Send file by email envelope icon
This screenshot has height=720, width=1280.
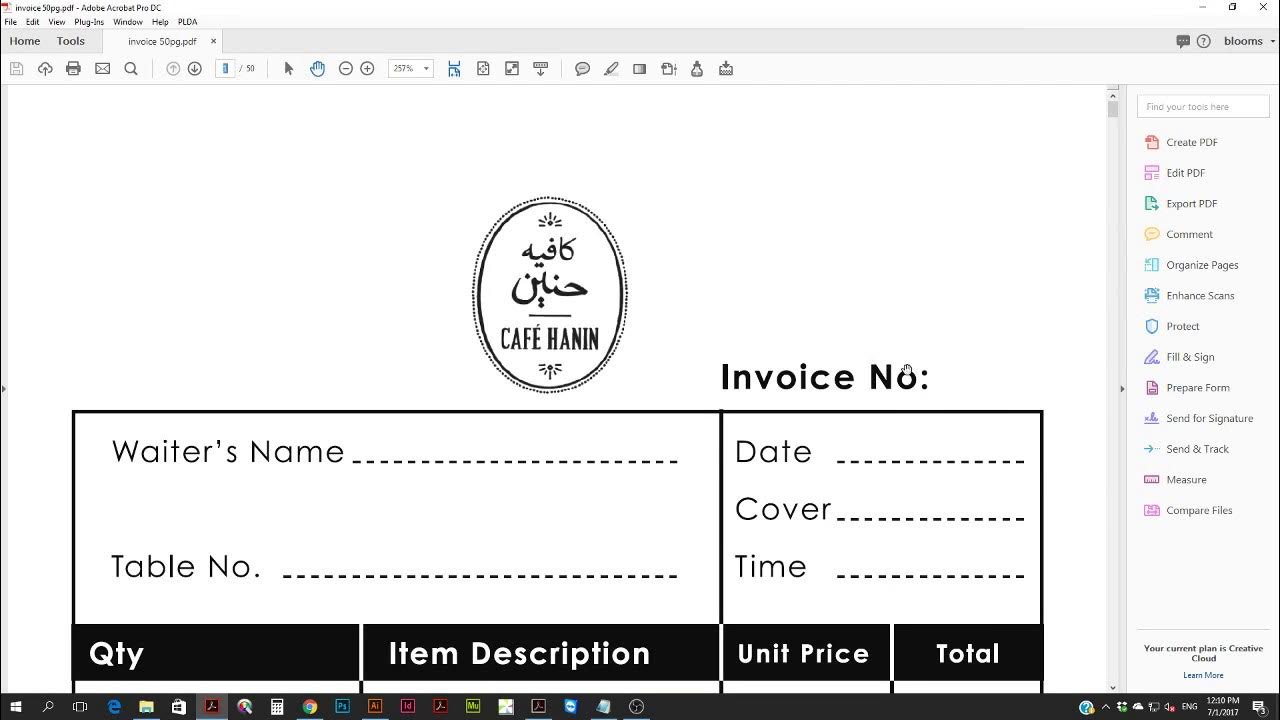coord(102,69)
